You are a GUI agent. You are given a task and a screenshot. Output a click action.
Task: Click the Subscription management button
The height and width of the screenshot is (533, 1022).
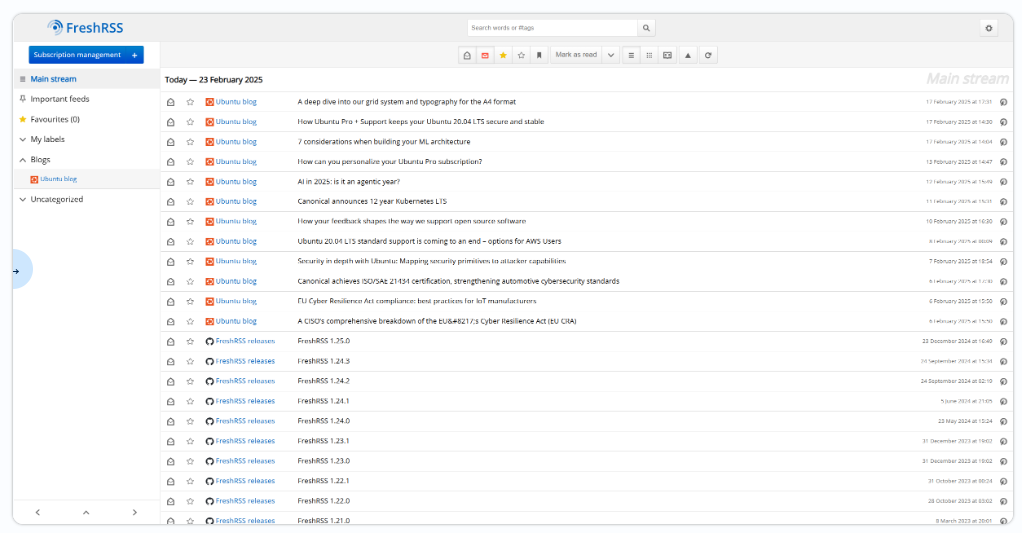pyautogui.click(x=85, y=55)
